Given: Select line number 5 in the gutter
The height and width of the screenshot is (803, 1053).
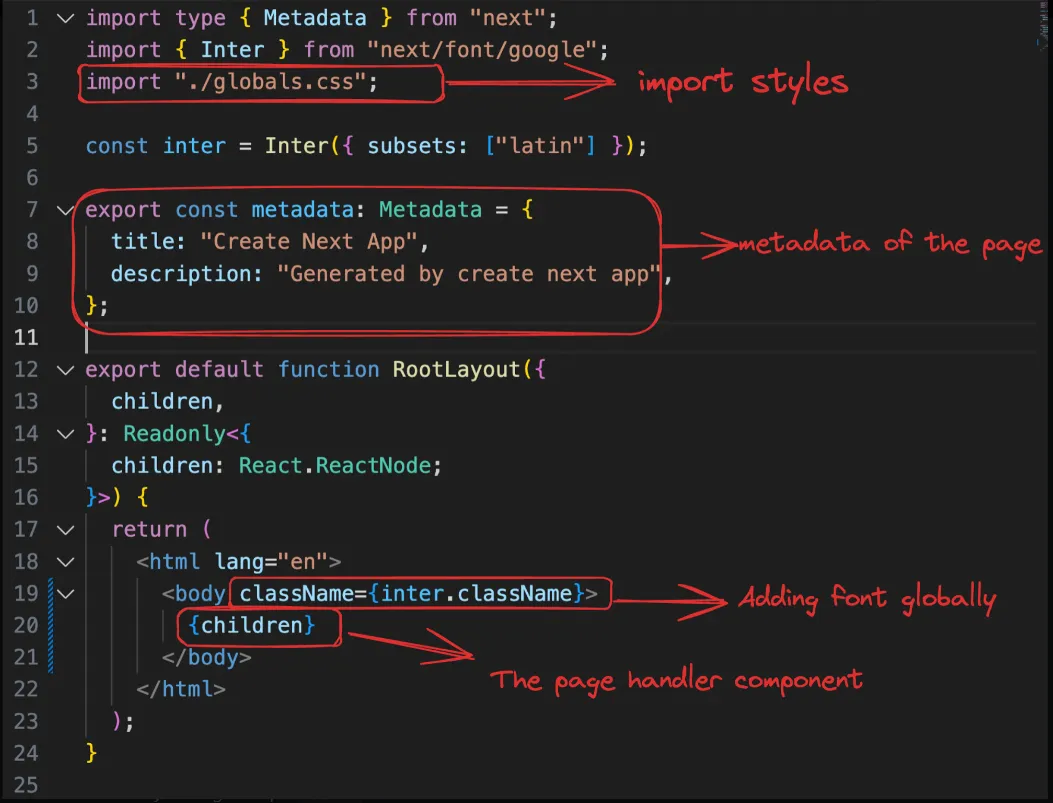Looking at the screenshot, I should click(x=31, y=146).
